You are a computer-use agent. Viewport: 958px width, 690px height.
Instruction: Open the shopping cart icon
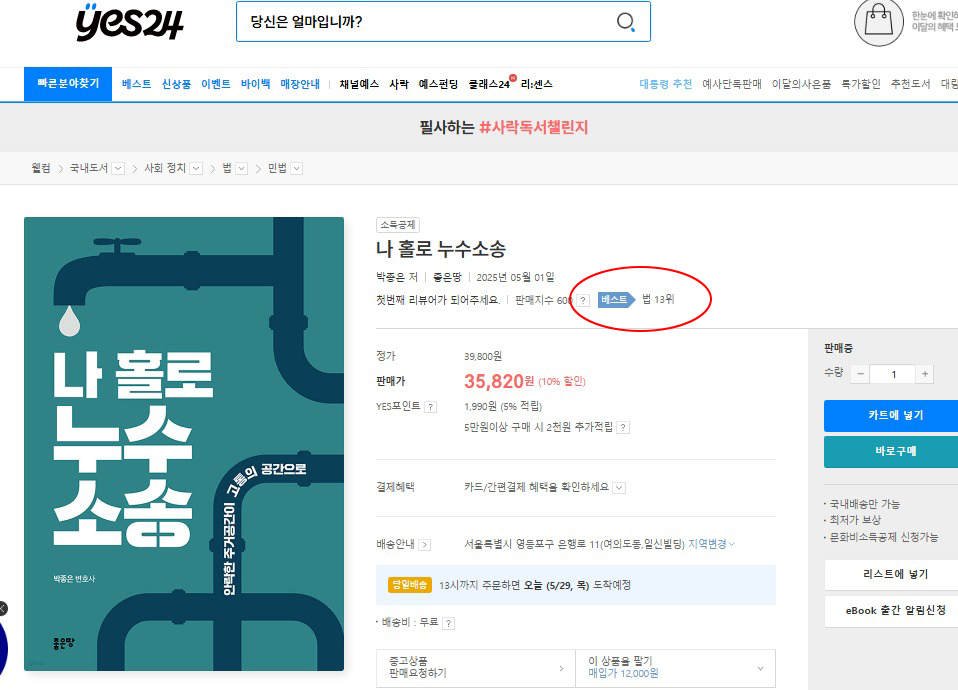coord(879,23)
